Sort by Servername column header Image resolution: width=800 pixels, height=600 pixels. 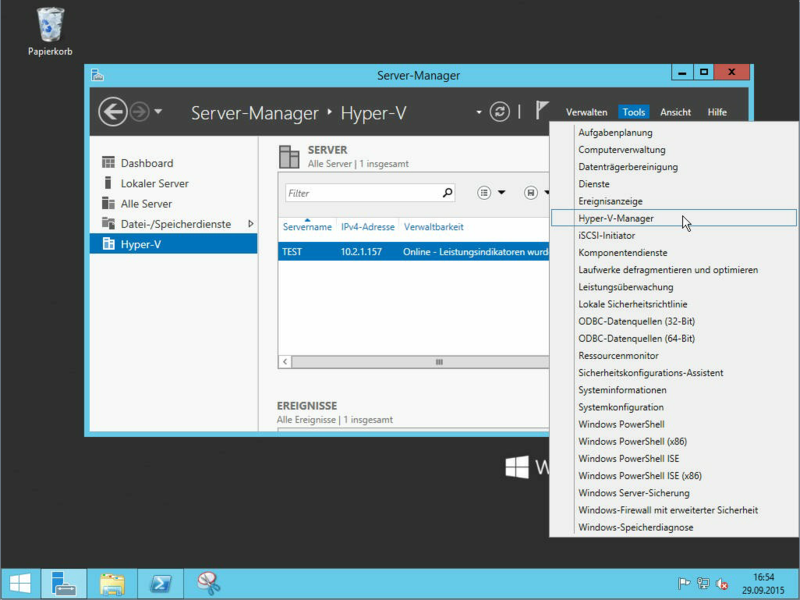click(307, 227)
